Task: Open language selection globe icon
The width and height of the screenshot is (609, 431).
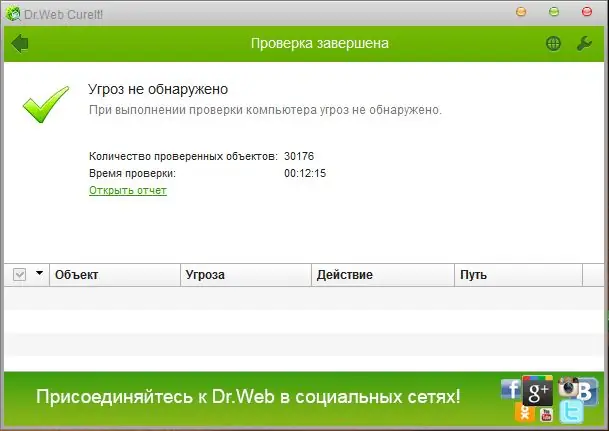Action: click(553, 43)
